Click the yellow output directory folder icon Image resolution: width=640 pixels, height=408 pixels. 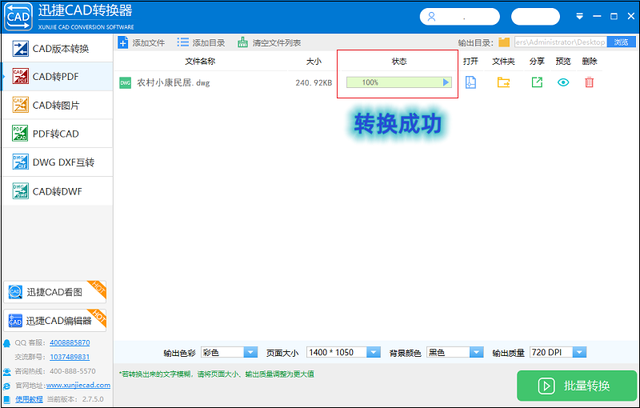(x=504, y=42)
